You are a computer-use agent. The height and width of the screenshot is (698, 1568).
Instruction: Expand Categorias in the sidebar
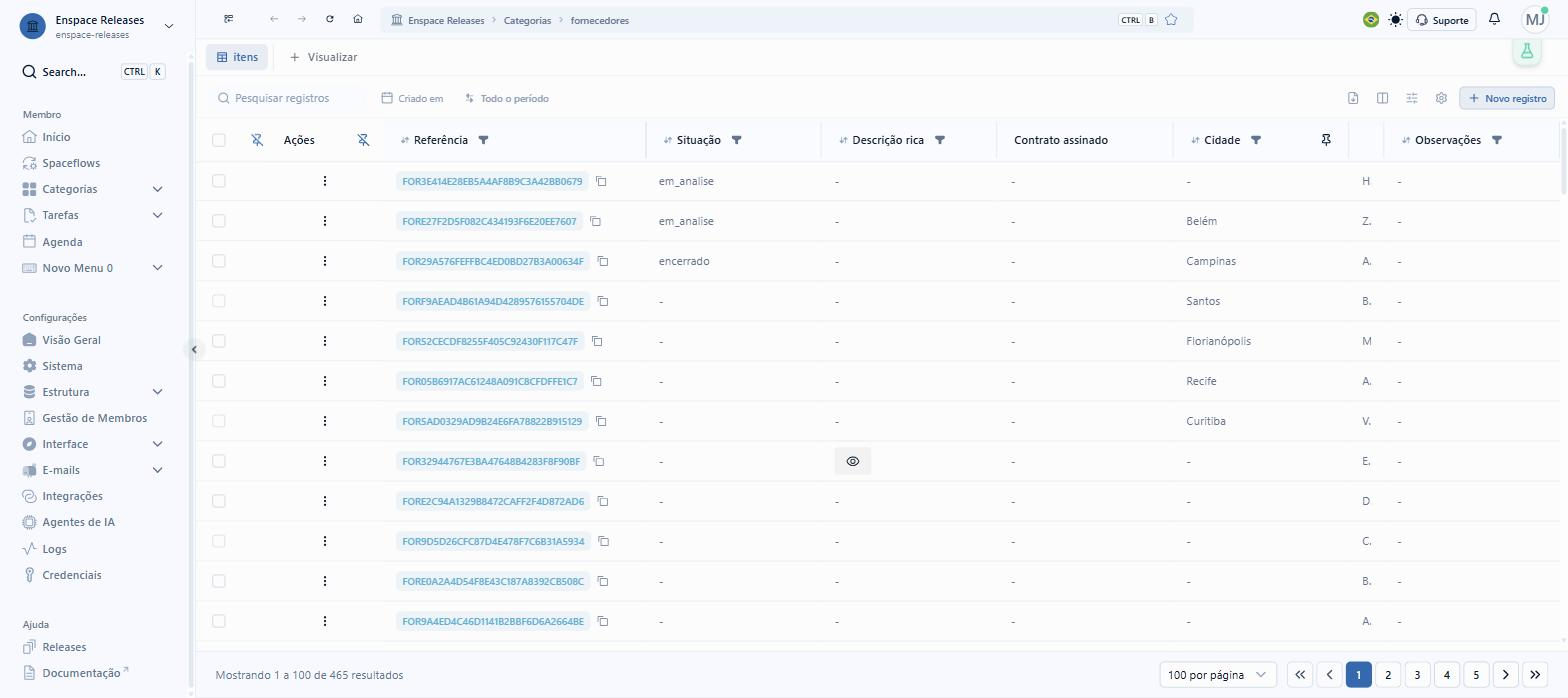coord(157,189)
